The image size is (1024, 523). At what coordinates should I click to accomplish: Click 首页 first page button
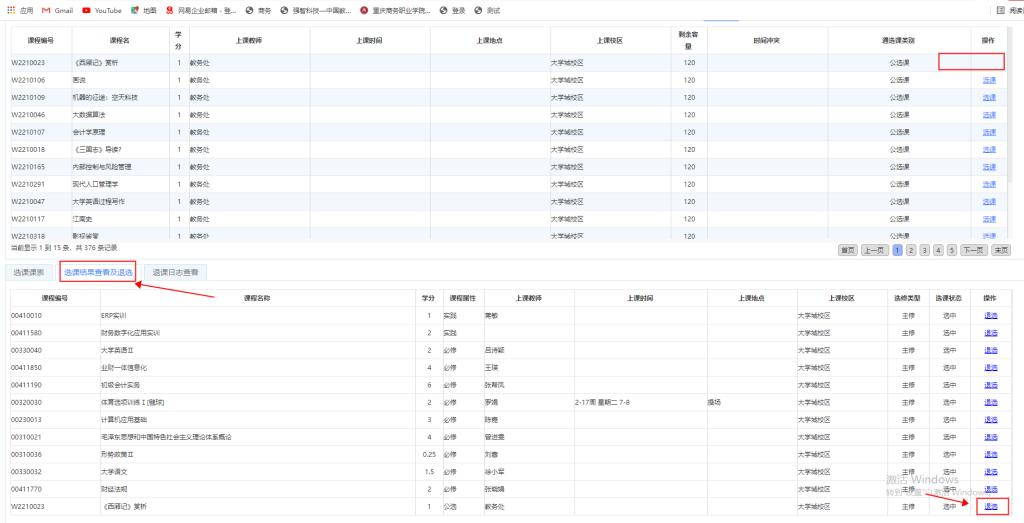coord(847,250)
